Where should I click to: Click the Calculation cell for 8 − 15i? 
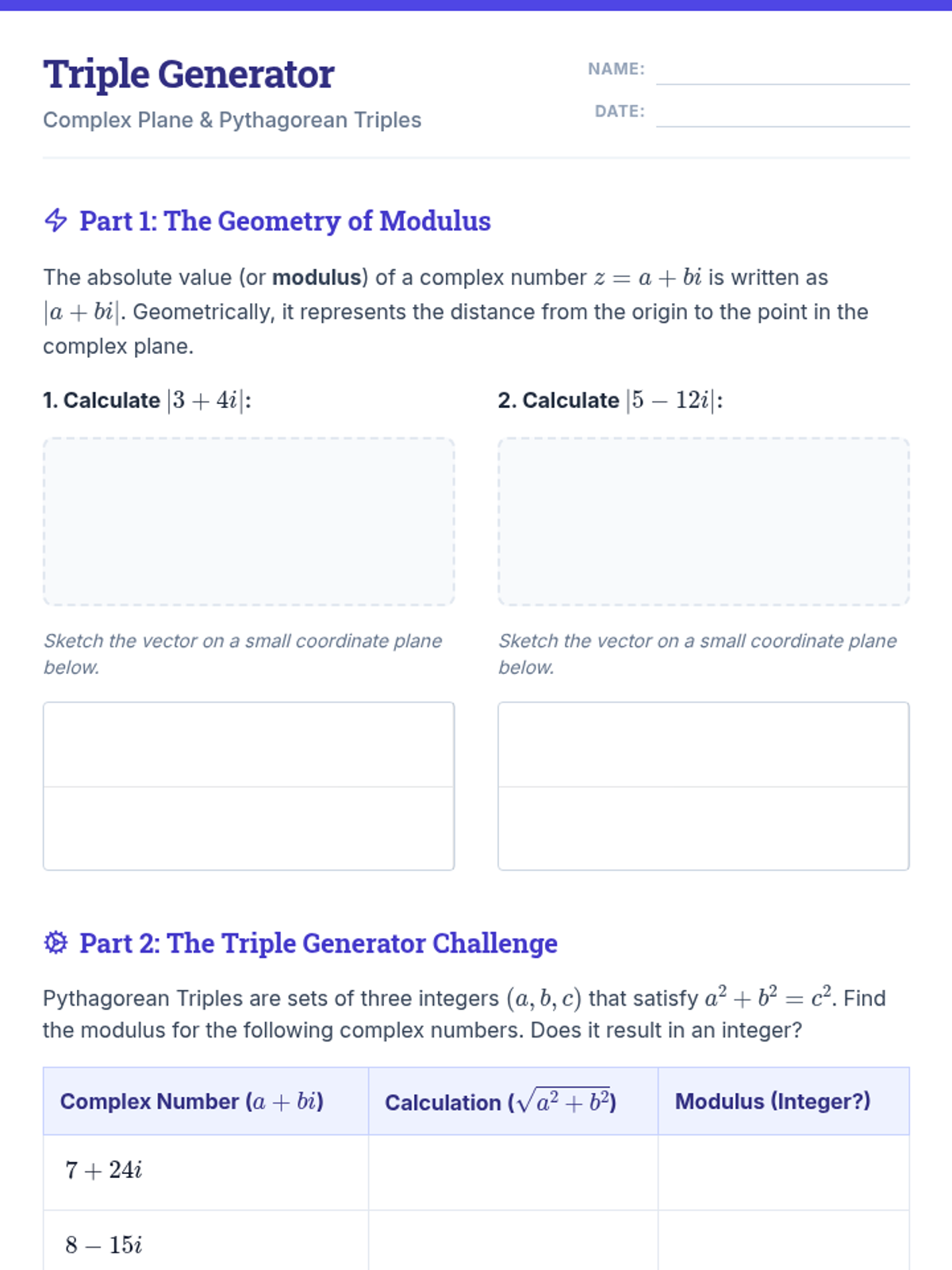coord(512,1241)
